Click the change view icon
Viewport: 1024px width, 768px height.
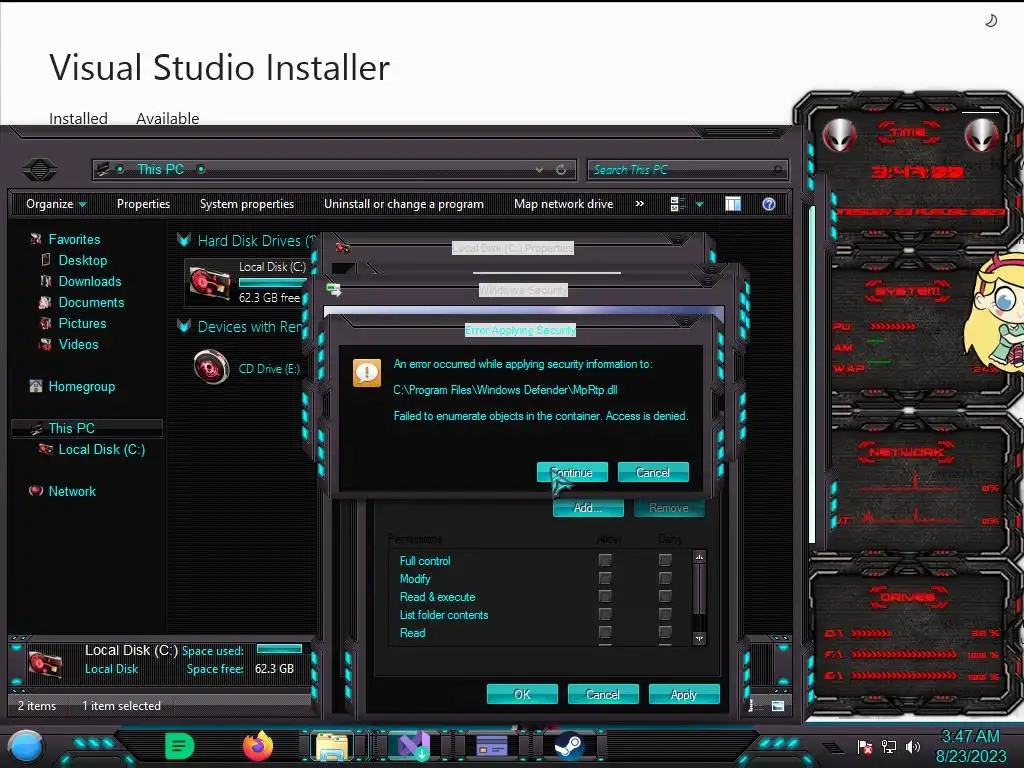tap(677, 204)
